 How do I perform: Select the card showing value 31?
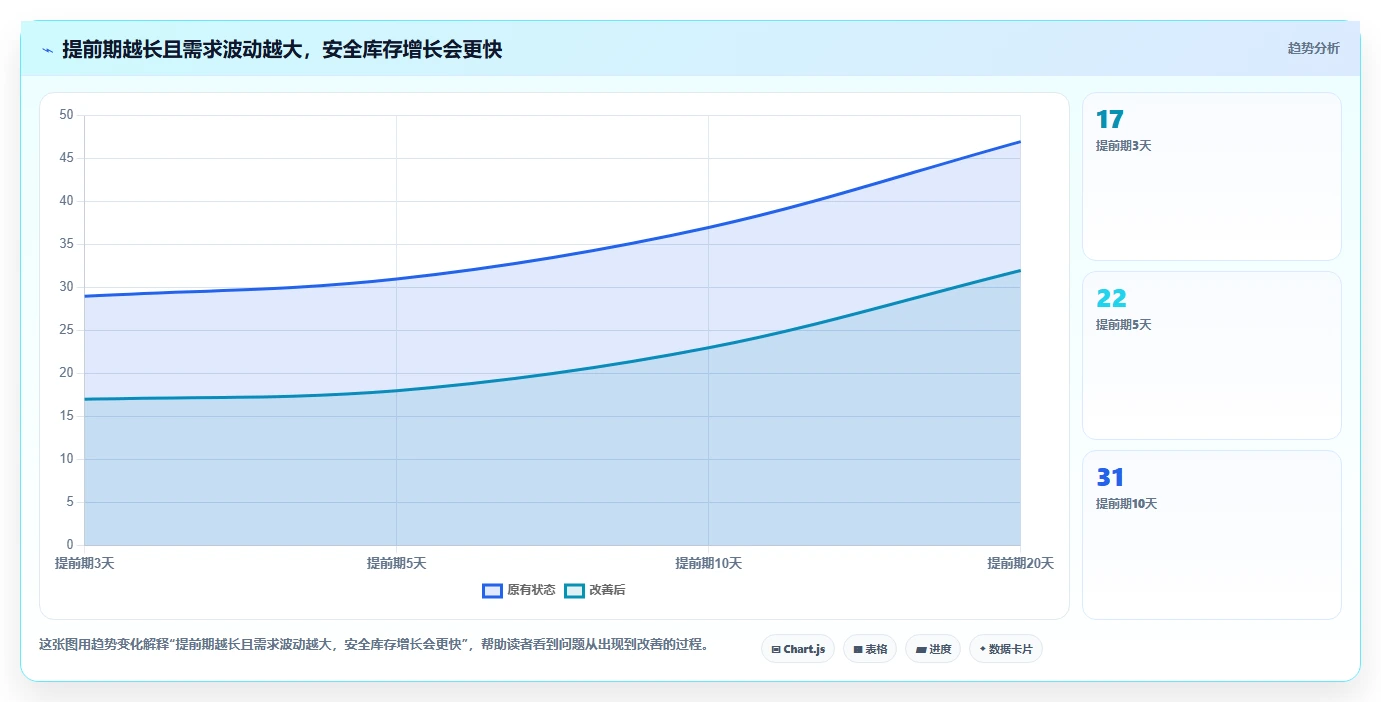click(1211, 535)
